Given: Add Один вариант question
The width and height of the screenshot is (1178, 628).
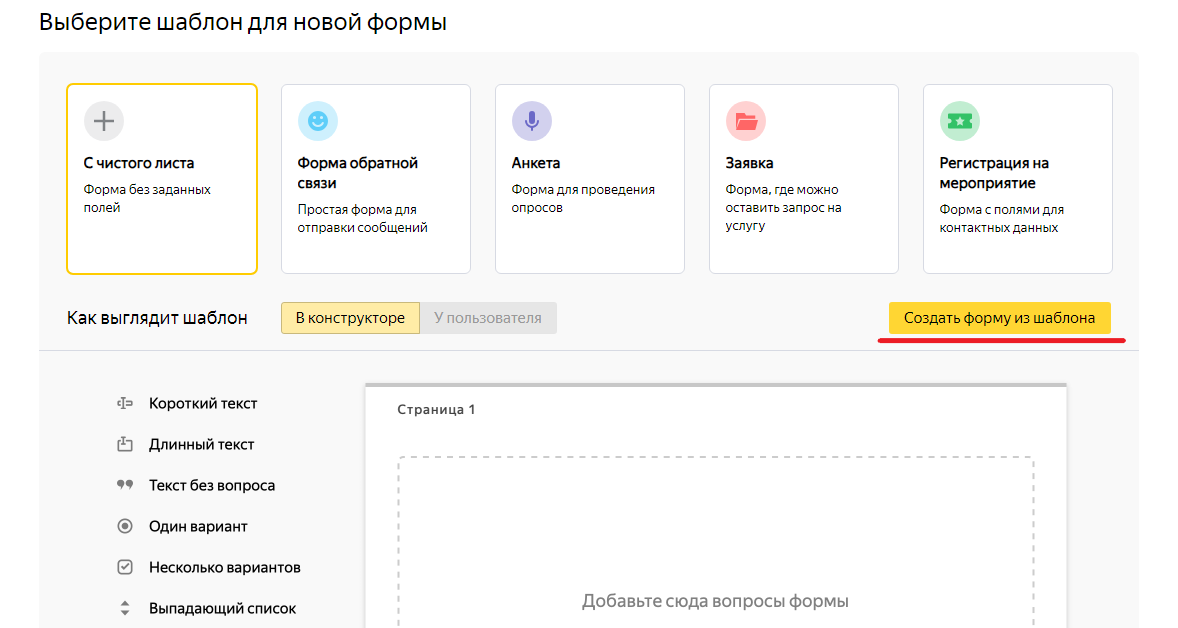Looking at the screenshot, I should (x=198, y=527).
